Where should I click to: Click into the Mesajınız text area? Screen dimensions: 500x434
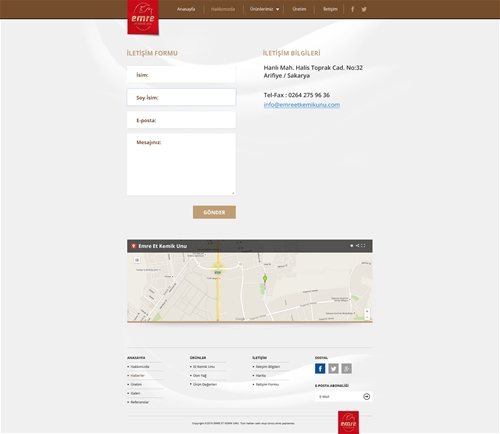coord(181,164)
